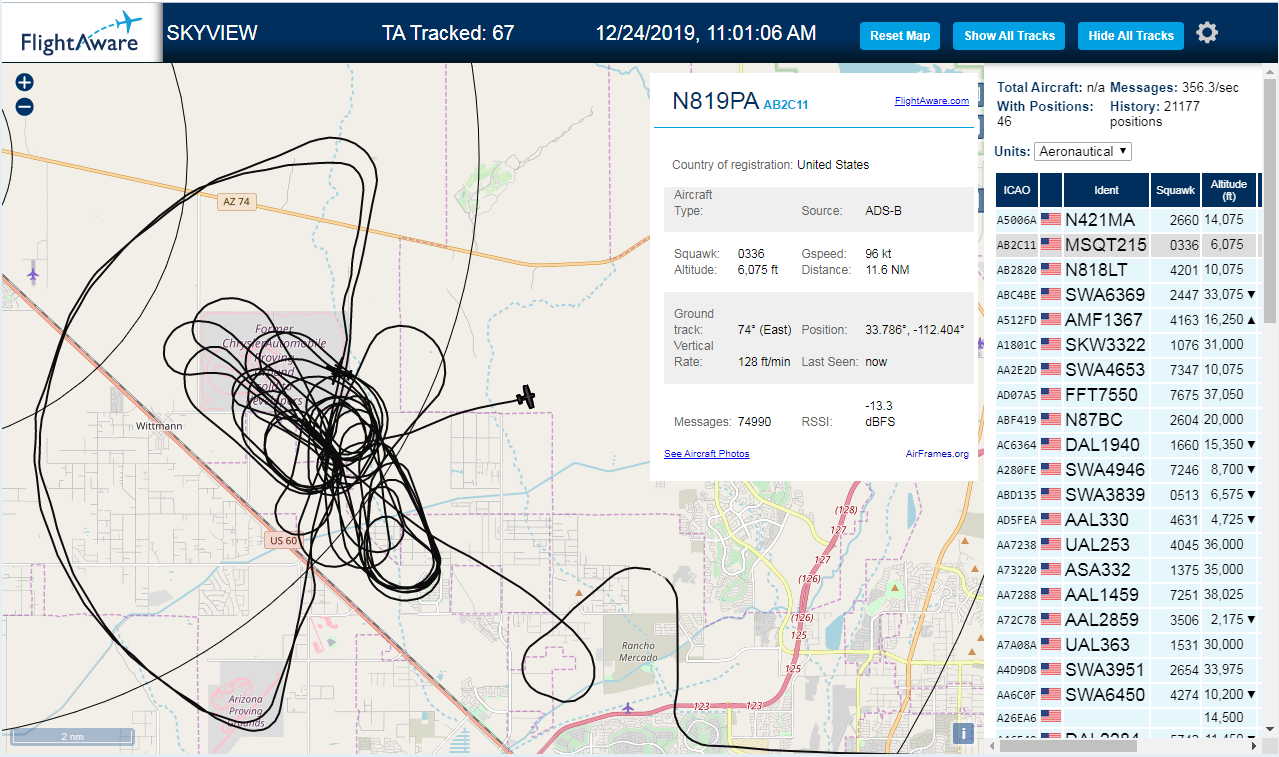The width and height of the screenshot is (1279, 757).
Task: Select the AAL2859 row
Action: point(1128,619)
